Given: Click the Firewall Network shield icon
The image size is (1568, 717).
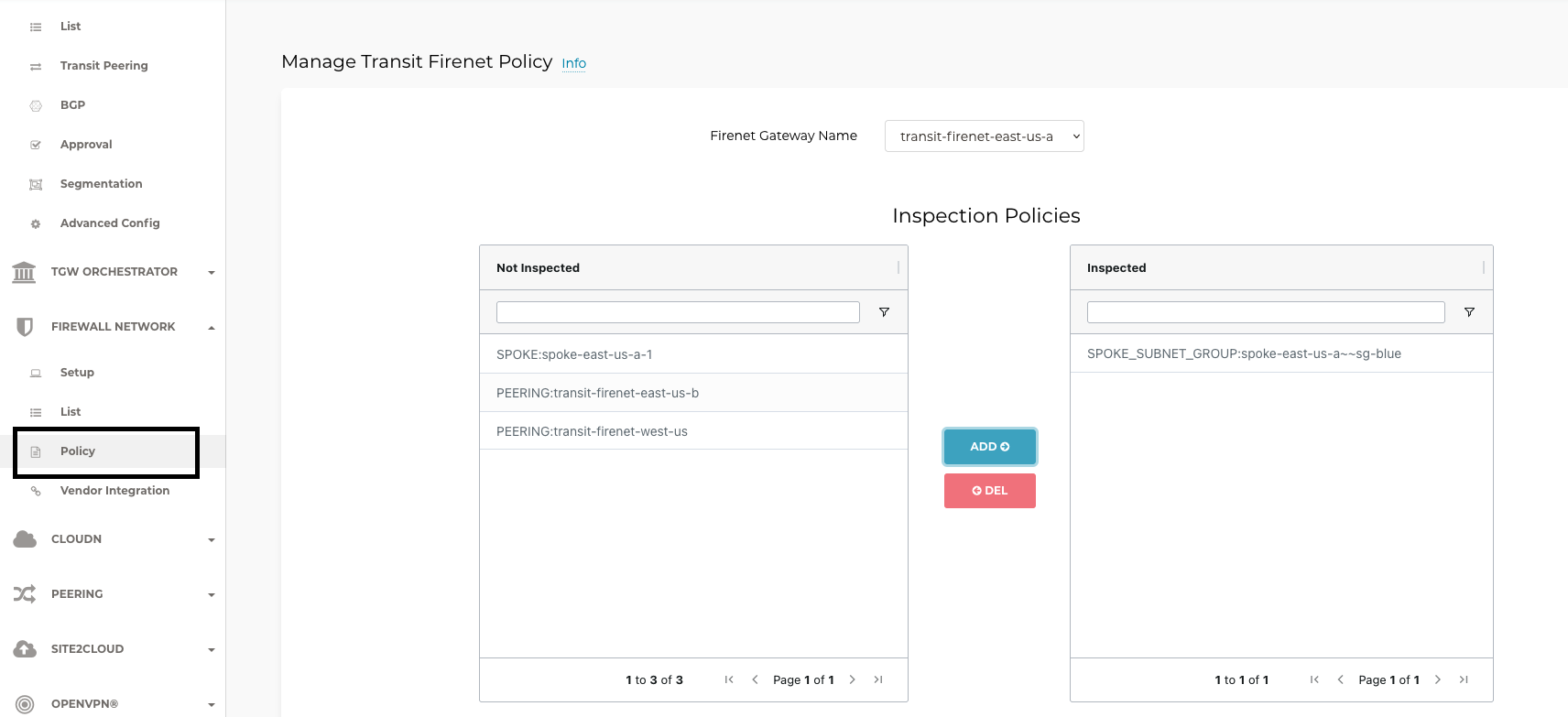Looking at the screenshot, I should click(x=25, y=327).
